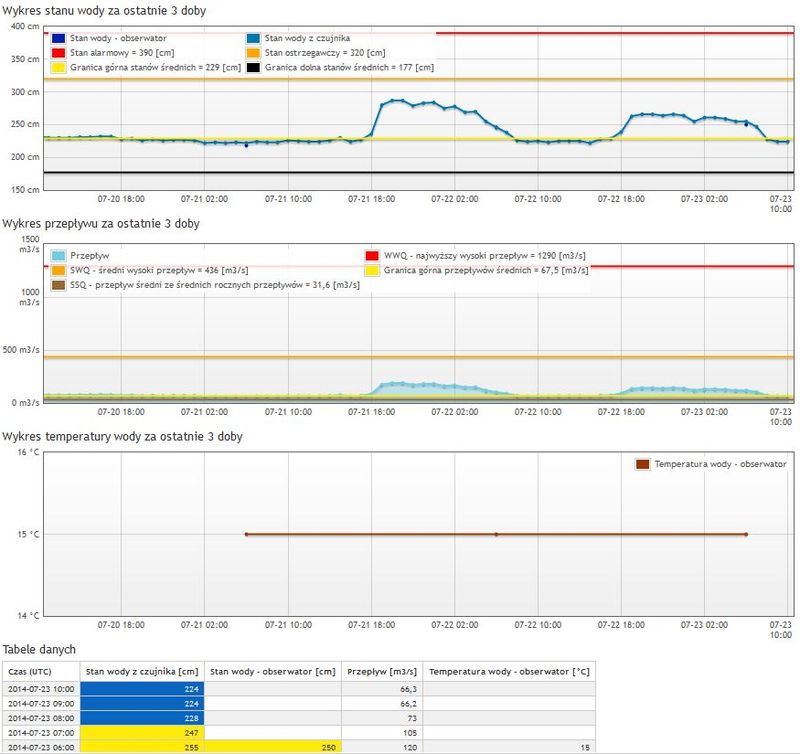Click the light blue 'Przepływ' legend swatch

tap(58, 255)
